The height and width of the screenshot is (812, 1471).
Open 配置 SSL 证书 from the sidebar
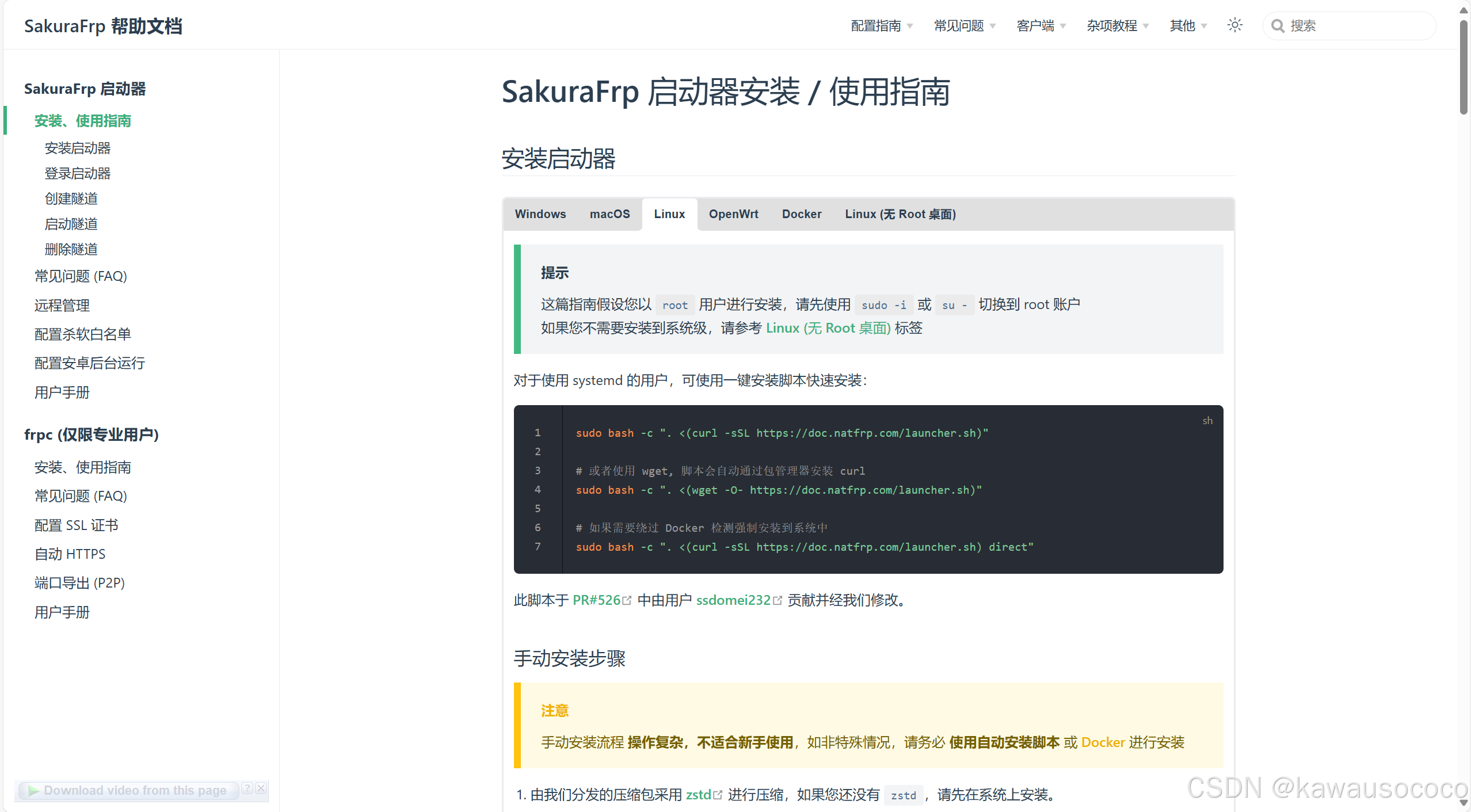coord(76,525)
